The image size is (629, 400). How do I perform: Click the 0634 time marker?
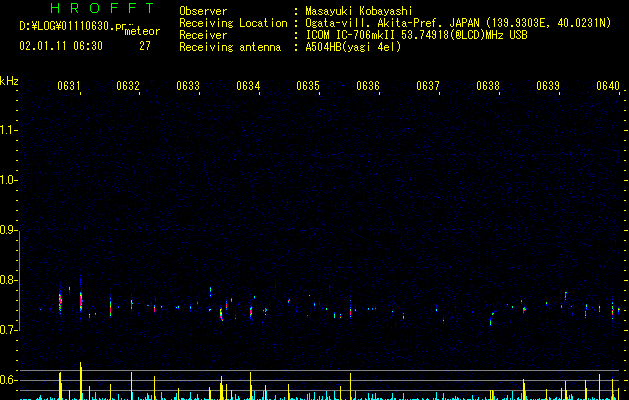pos(248,86)
